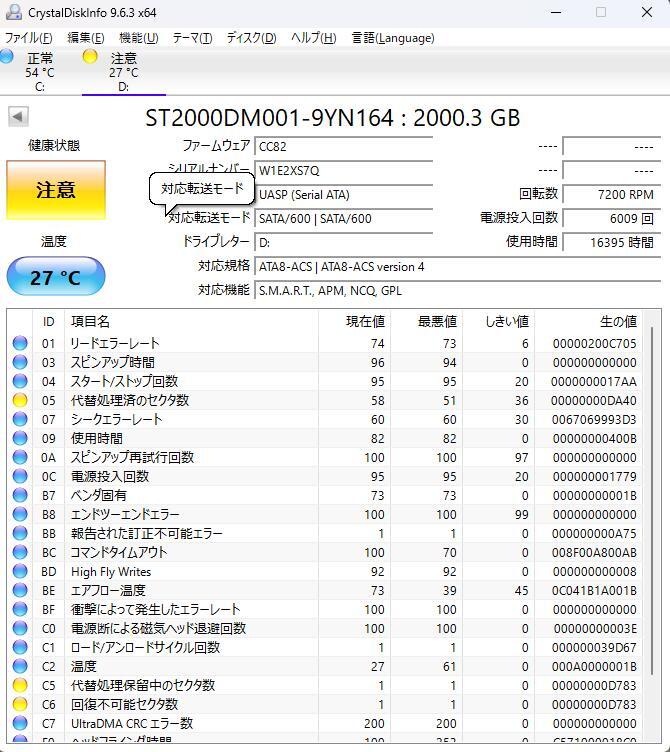Open the 編集(E) menu
The width and height of the screenshot is (670, 752).
coord(85,38)
